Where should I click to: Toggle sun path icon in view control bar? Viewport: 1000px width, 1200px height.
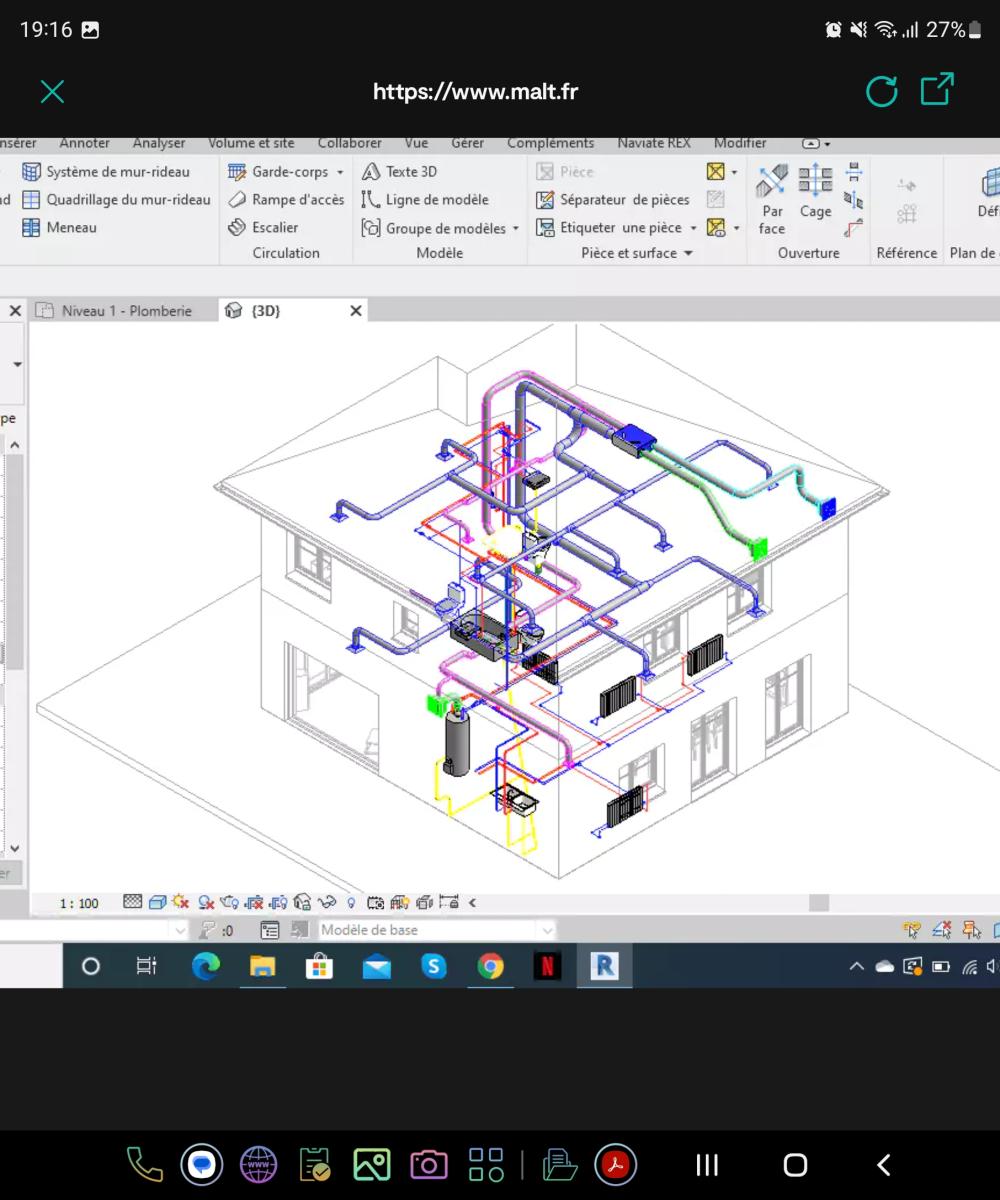point(181,902)
